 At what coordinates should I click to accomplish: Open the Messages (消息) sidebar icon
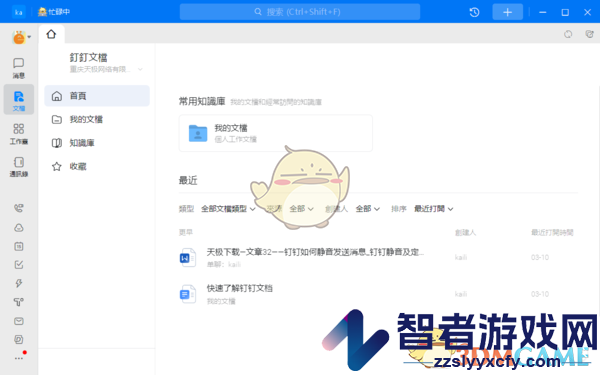(x=18, y=68)
